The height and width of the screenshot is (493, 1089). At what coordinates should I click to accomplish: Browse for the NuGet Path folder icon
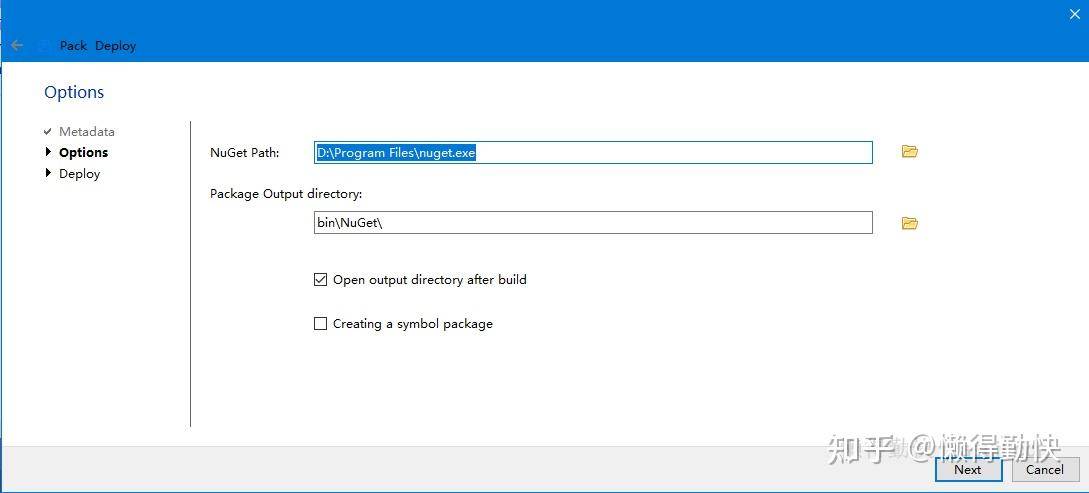click(x=910, y=151)
